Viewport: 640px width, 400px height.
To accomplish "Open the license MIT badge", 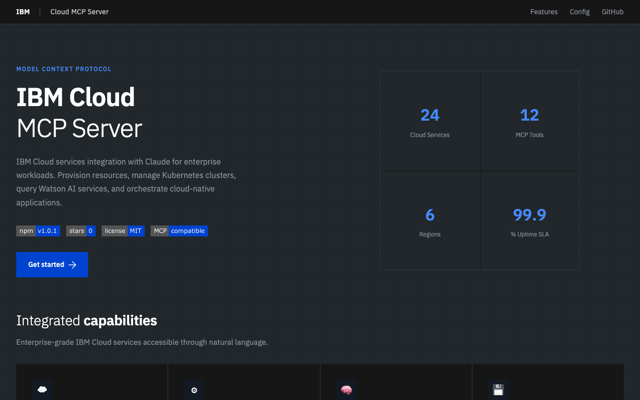I will (123, 231).
